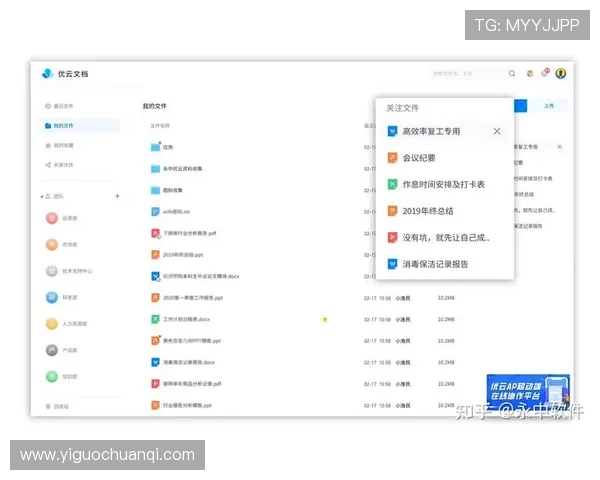Open the green spreadsheet 工作计划 file icon
The image size is (600, 480).
tap(155, 319)
